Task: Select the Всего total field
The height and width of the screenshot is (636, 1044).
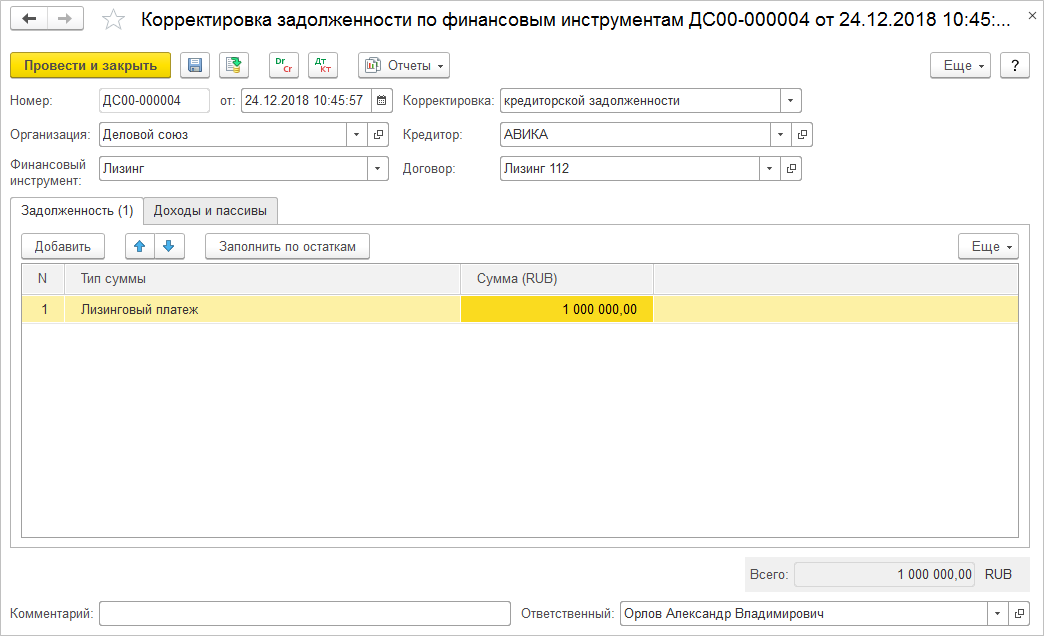Action: (885, 574)
